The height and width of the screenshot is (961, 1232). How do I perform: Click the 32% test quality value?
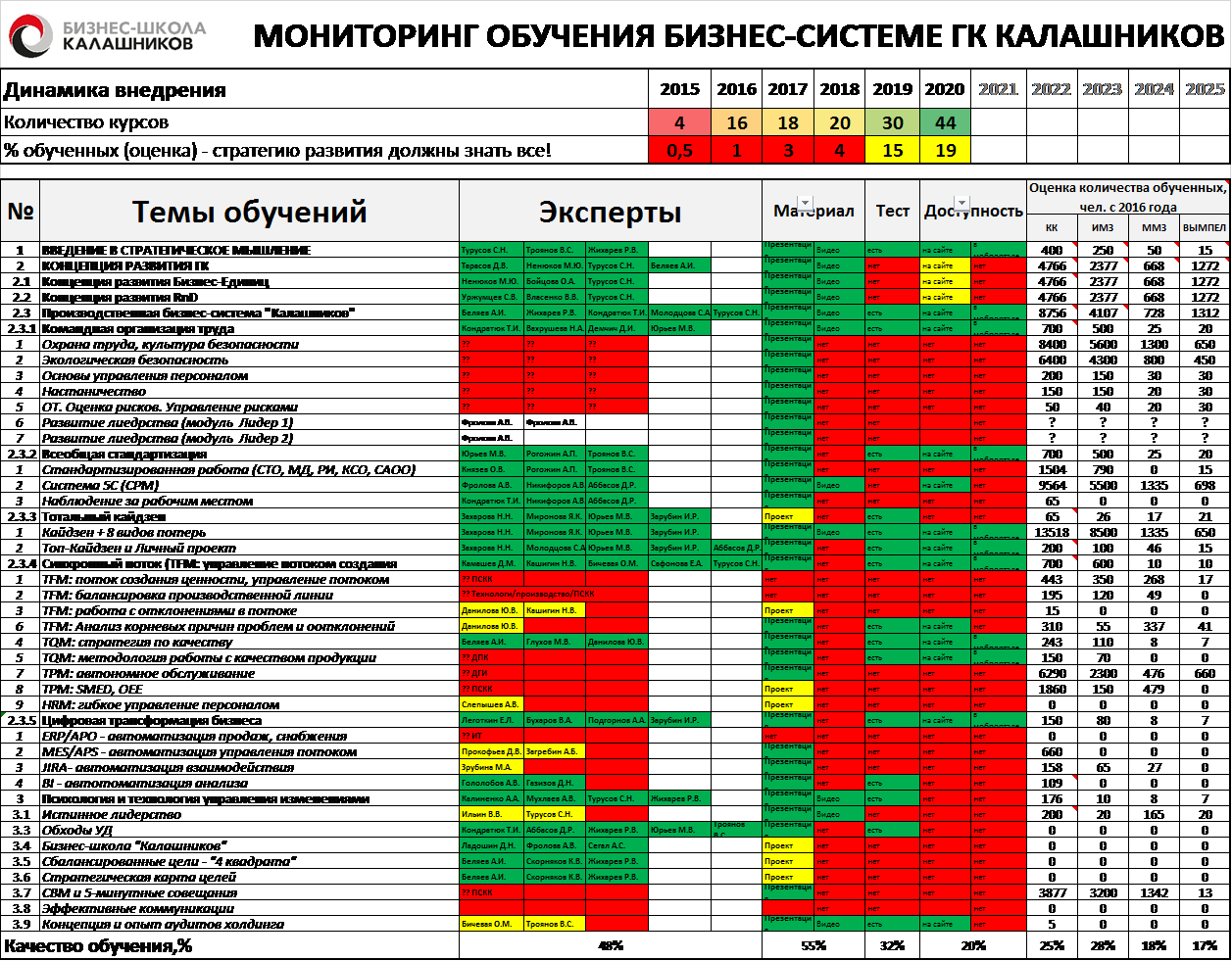pos(892,945)
